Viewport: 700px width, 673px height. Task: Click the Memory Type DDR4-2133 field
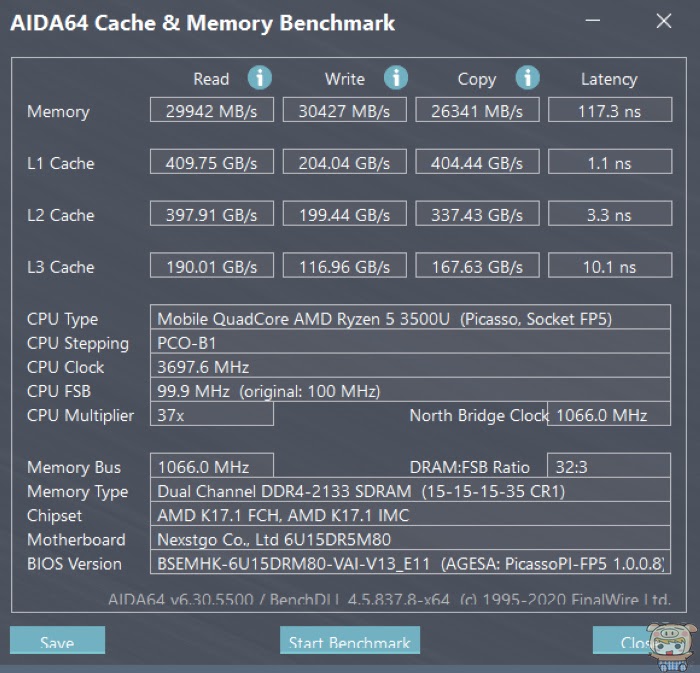click(x=410, y=490)
